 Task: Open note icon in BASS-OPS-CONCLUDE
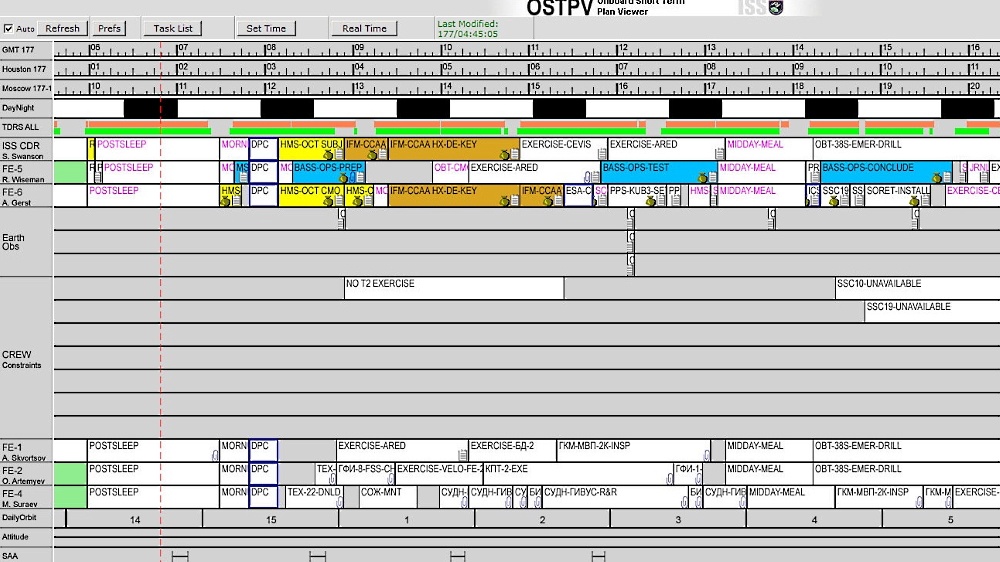947,177
